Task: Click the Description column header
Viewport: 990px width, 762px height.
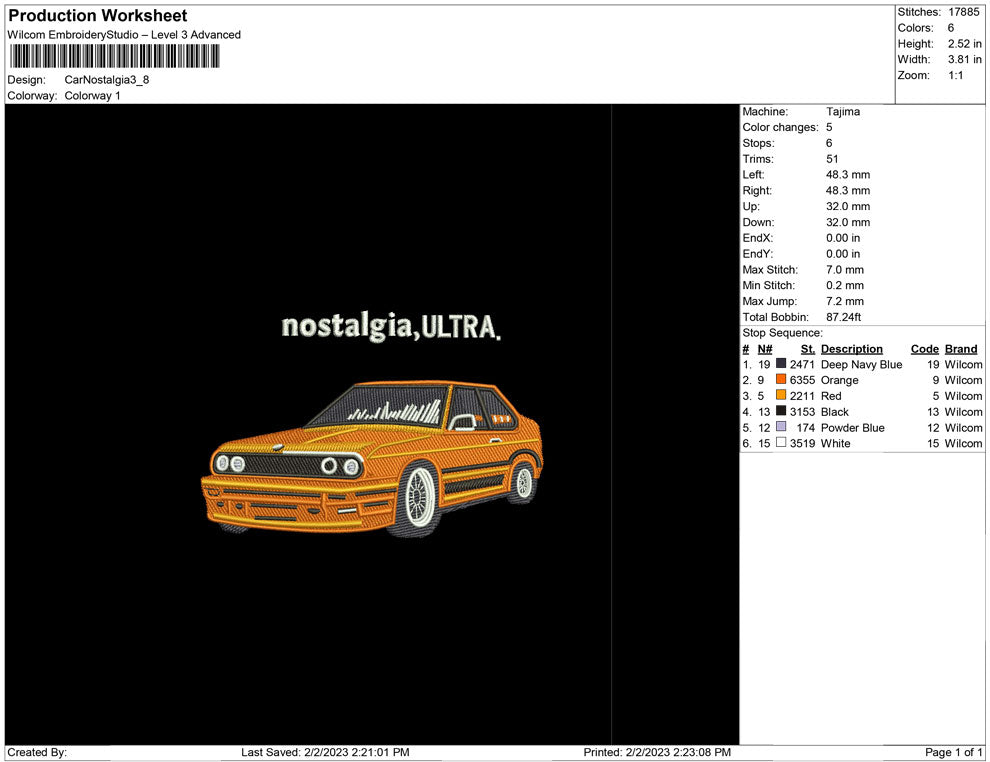Action: click(x=851, y=349)
